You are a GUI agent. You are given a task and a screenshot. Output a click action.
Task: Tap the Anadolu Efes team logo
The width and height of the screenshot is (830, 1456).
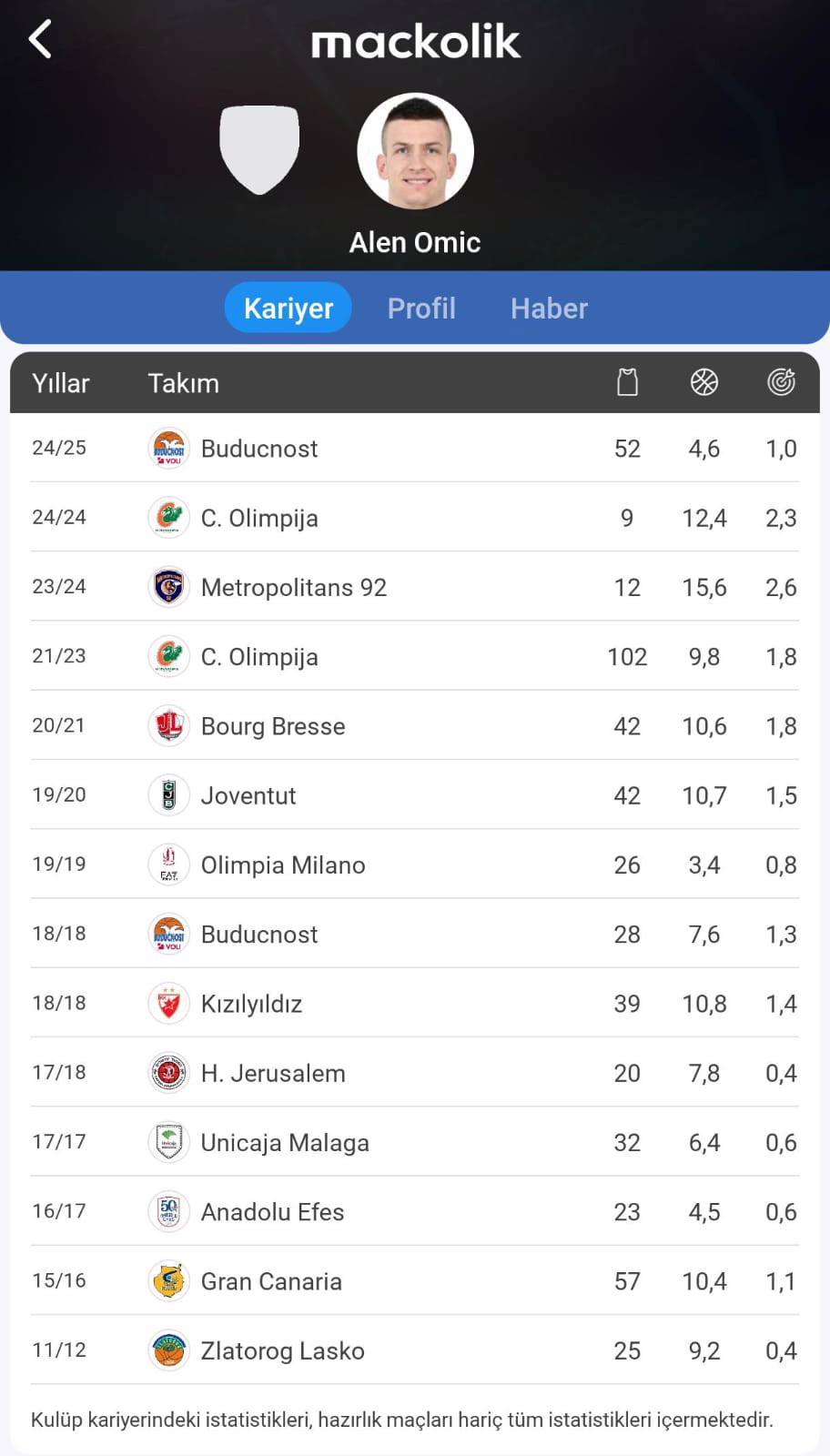pos(169,1211)
